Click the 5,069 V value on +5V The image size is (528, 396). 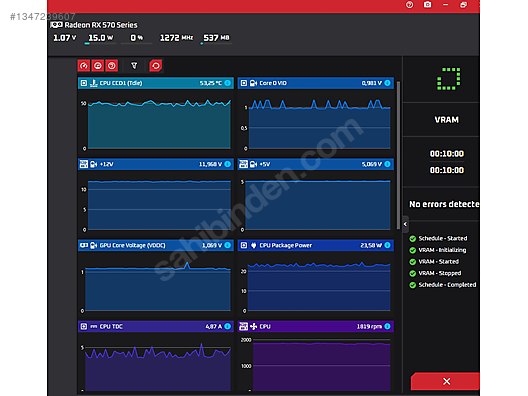371,164
